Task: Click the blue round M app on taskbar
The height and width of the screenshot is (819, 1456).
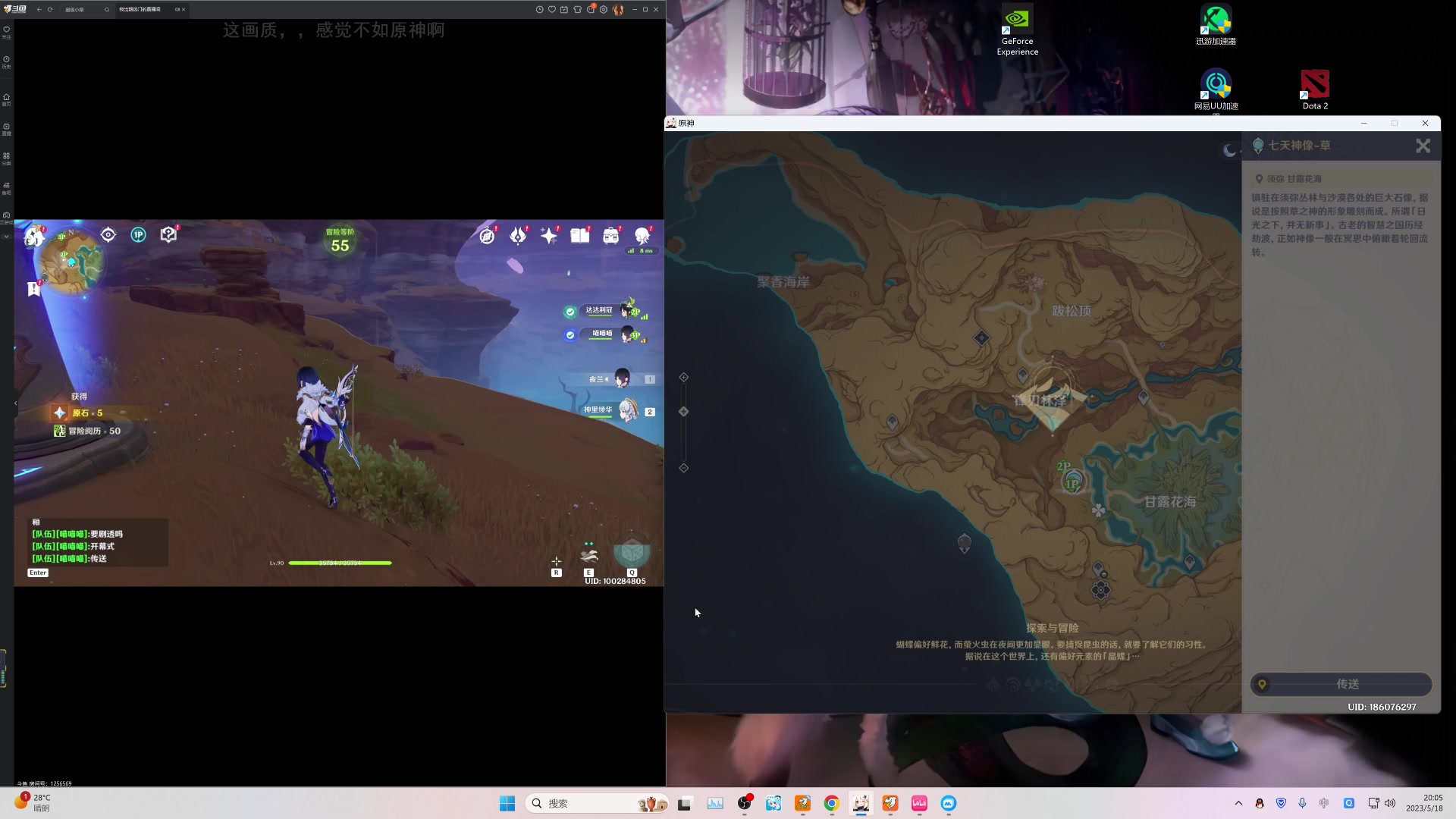Action: tap(948, 803)
